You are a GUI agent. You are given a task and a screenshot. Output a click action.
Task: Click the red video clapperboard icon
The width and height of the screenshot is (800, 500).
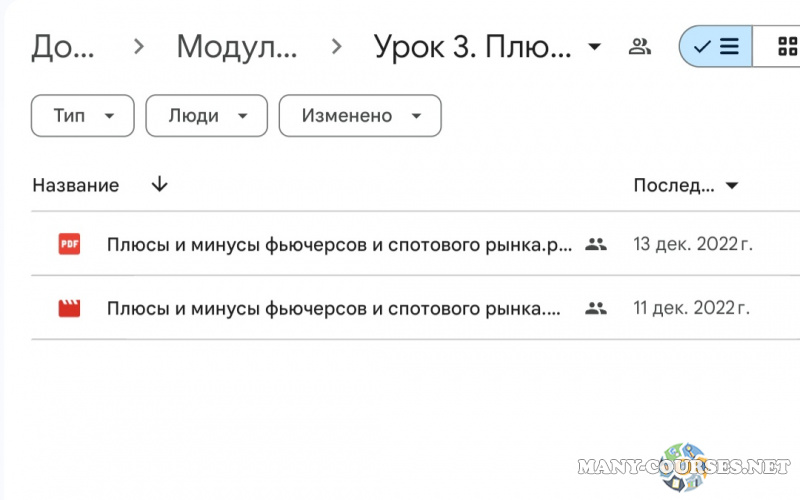[69, 308]
